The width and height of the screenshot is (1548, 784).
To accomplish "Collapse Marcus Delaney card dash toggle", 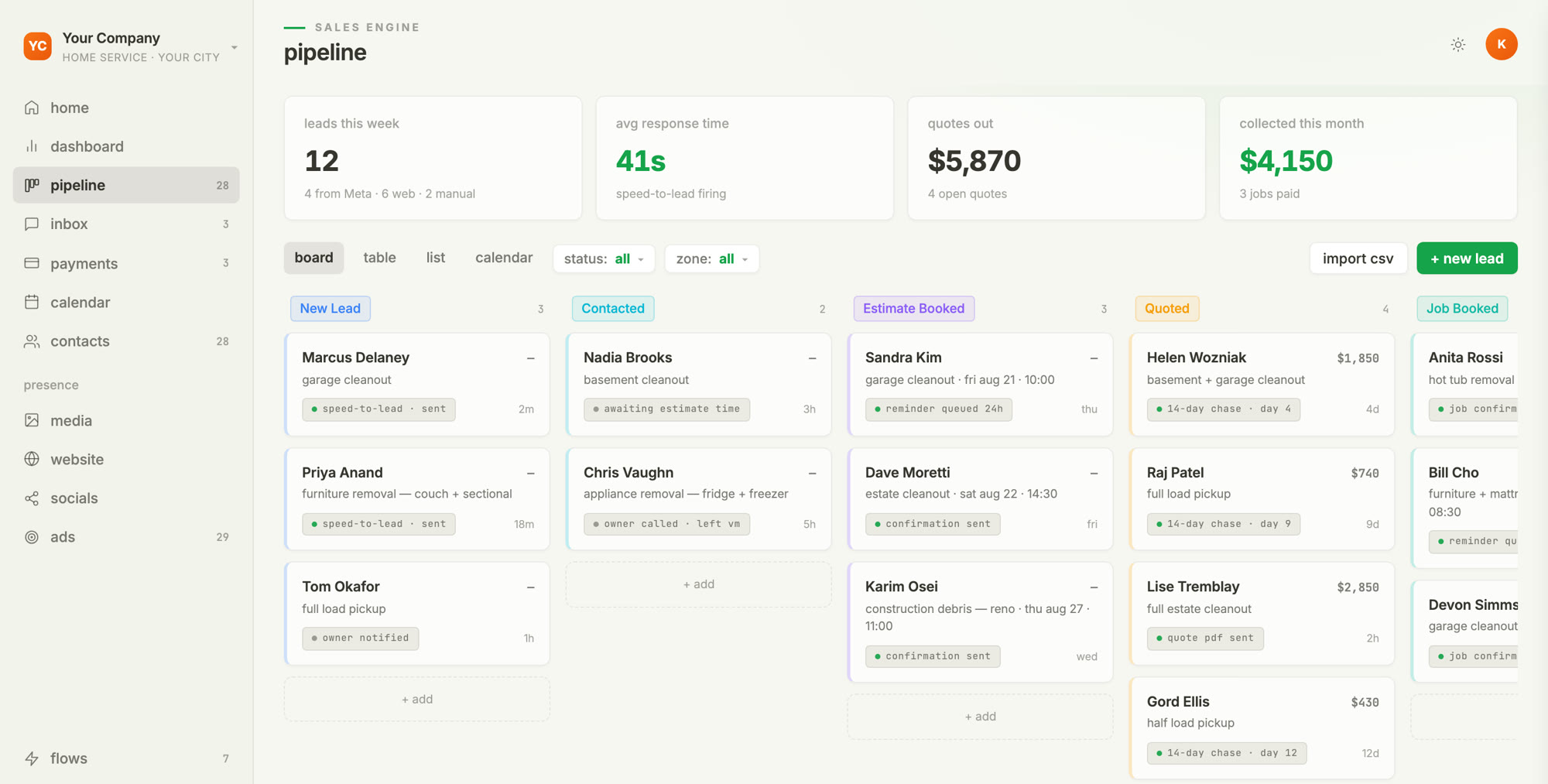I will 531,358.
